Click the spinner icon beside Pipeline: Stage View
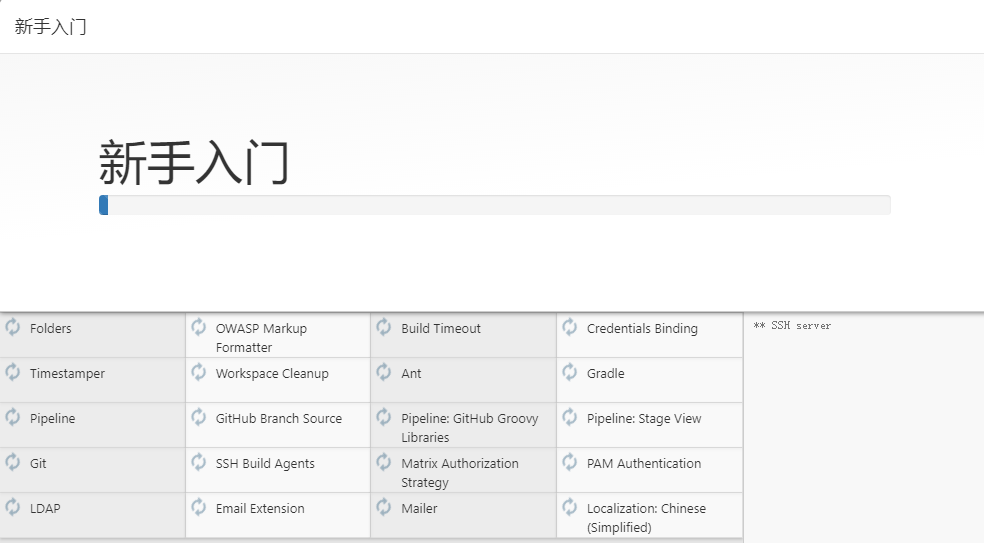 (x=569, y=417)
